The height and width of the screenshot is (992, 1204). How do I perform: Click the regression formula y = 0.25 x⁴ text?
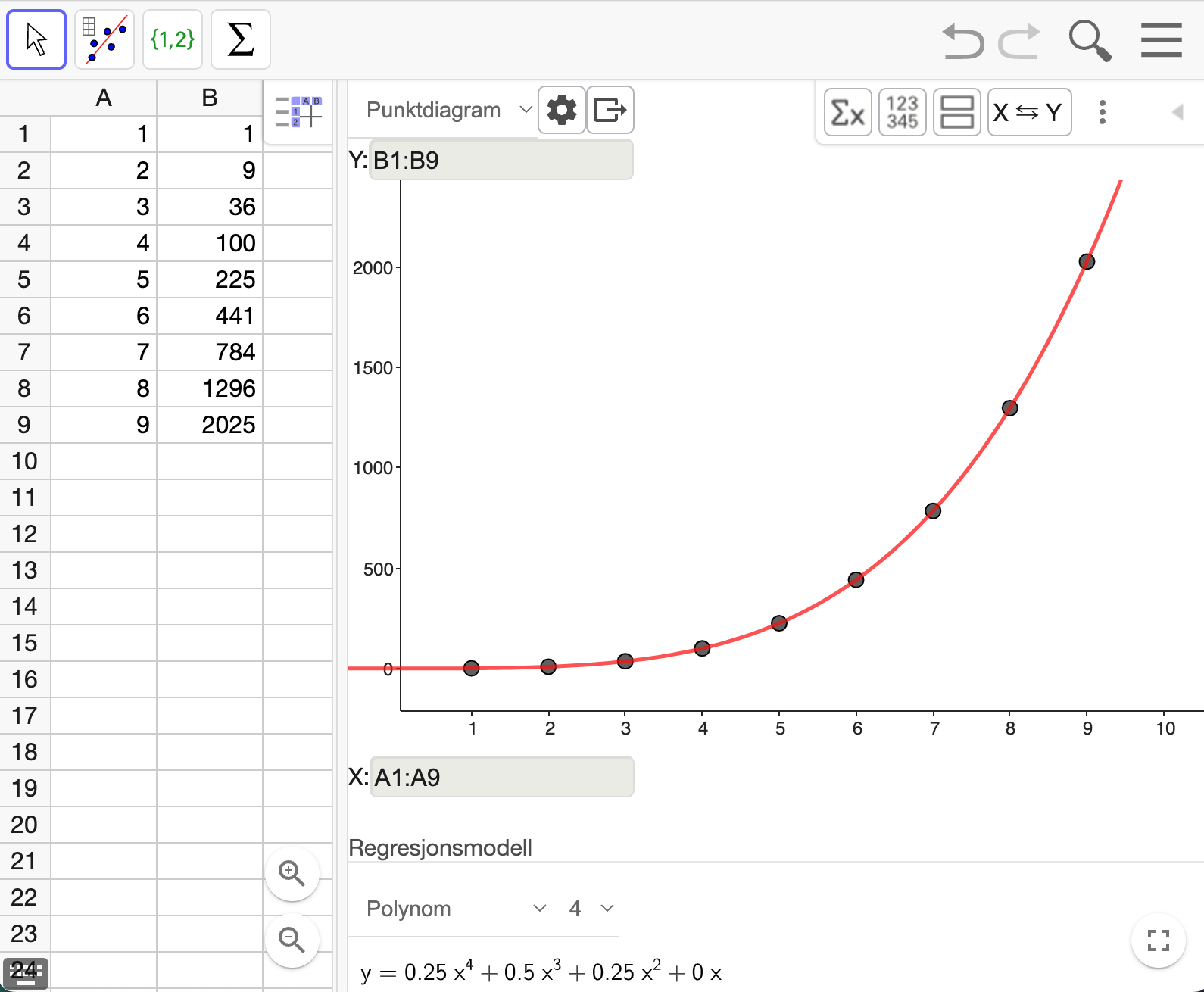click(541, 972)
